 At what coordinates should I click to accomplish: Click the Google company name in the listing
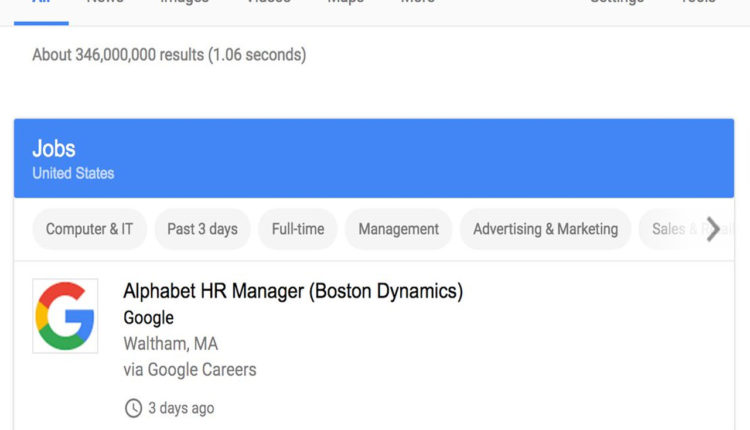(149, 318)
